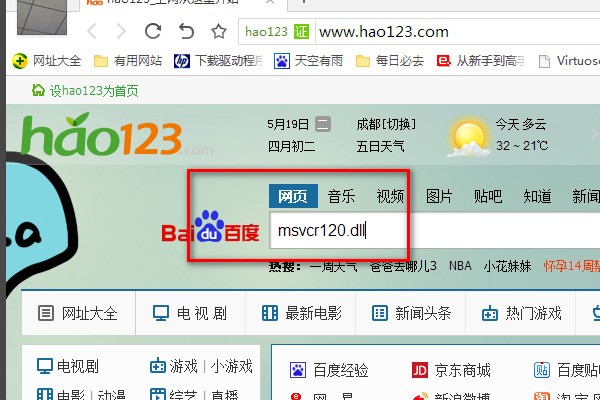
Task: Select the 视频 search tab
Action: (390, 196)
